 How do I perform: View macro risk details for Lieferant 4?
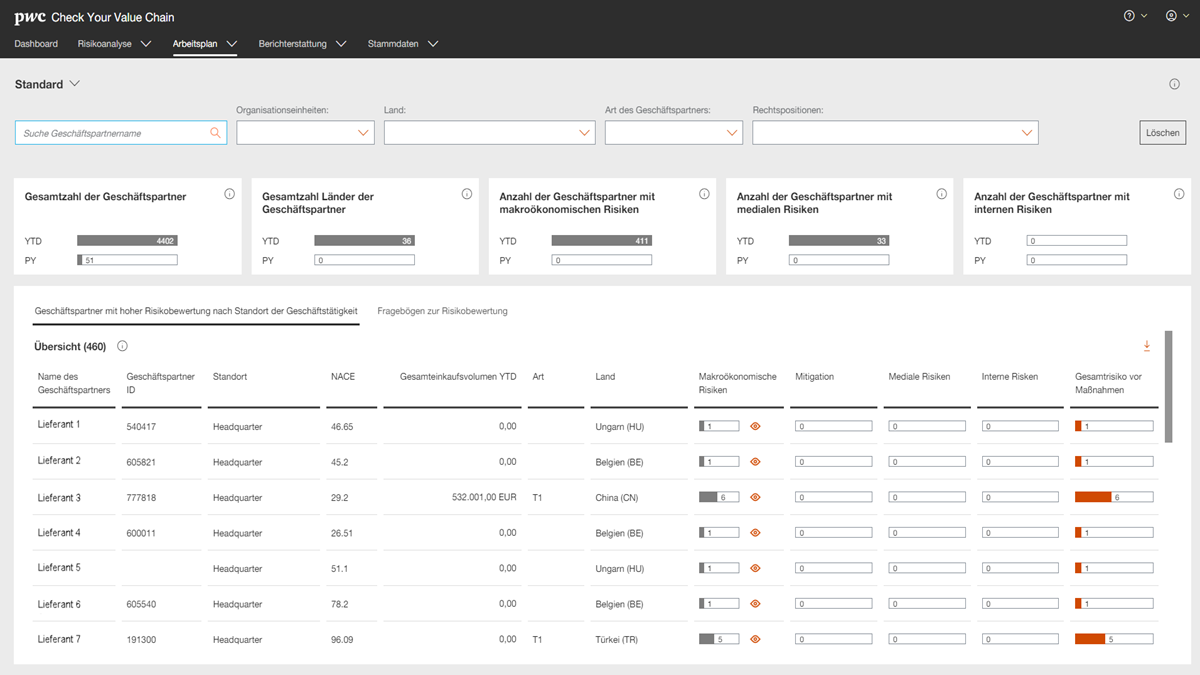[x=756, y=533]
